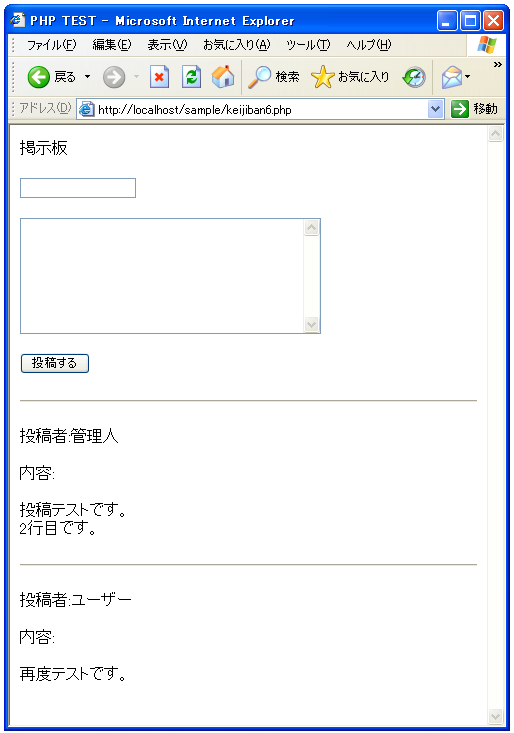514x733 pixels.
Task: Expand address bar URL dropdown
Action: [435, 109]
